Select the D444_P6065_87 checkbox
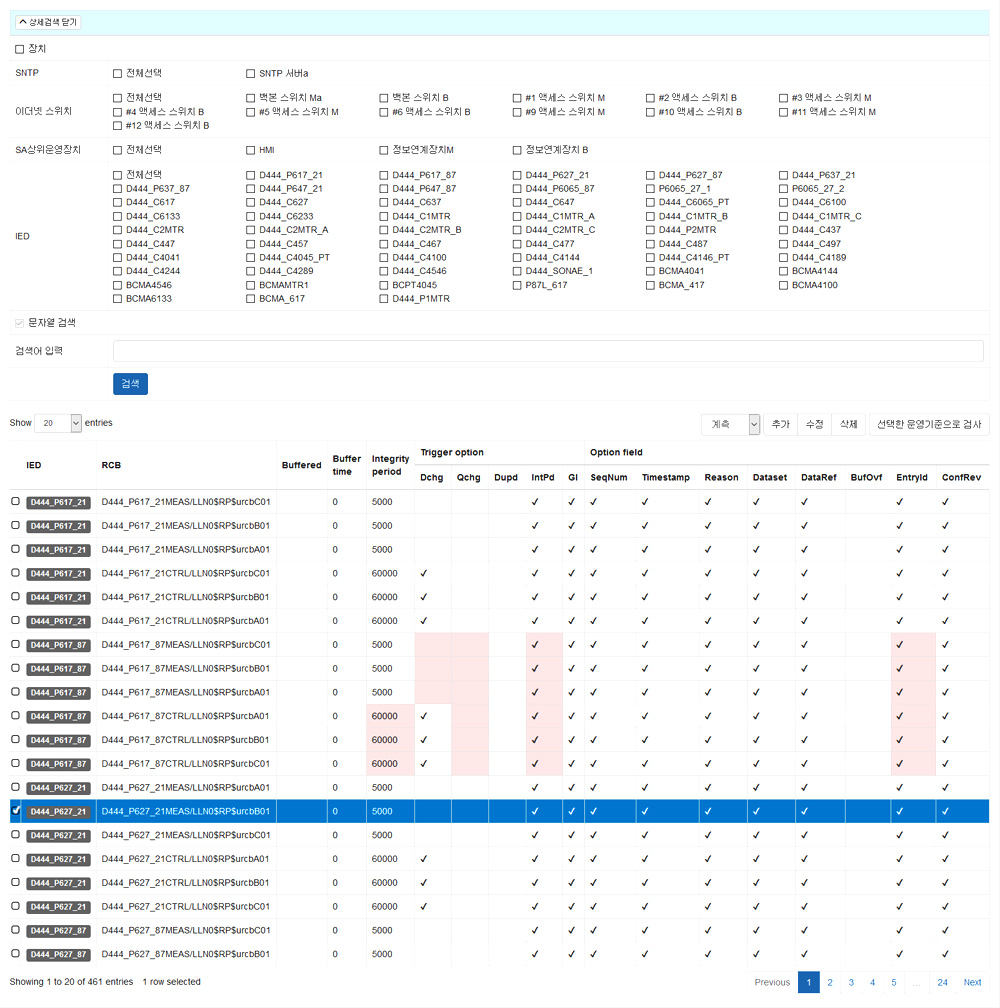The height and width of the screenshot is (1008, 1000). pyautogui.click(x=517, y=189)
